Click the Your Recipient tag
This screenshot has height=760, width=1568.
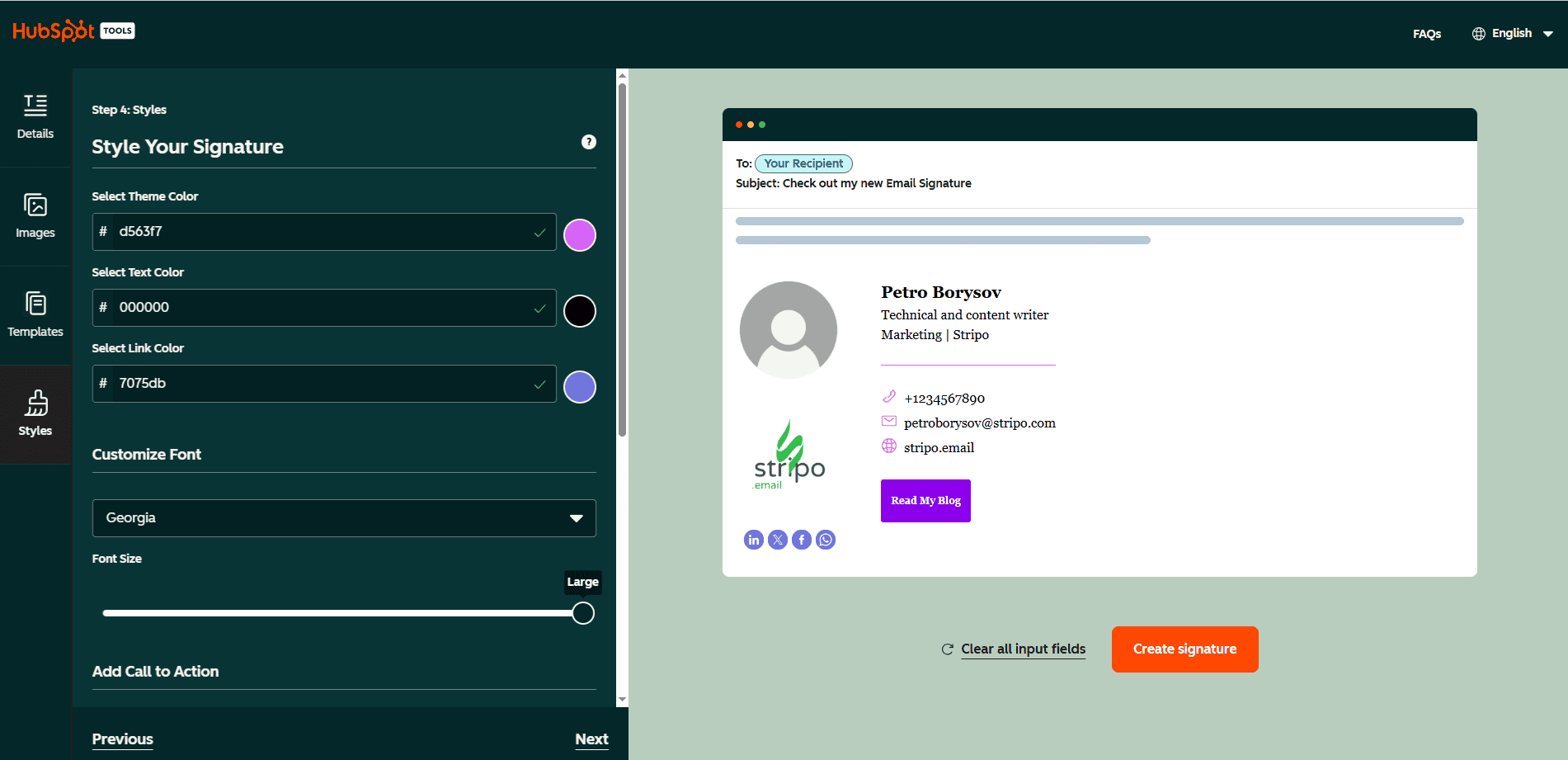[803, 163]
